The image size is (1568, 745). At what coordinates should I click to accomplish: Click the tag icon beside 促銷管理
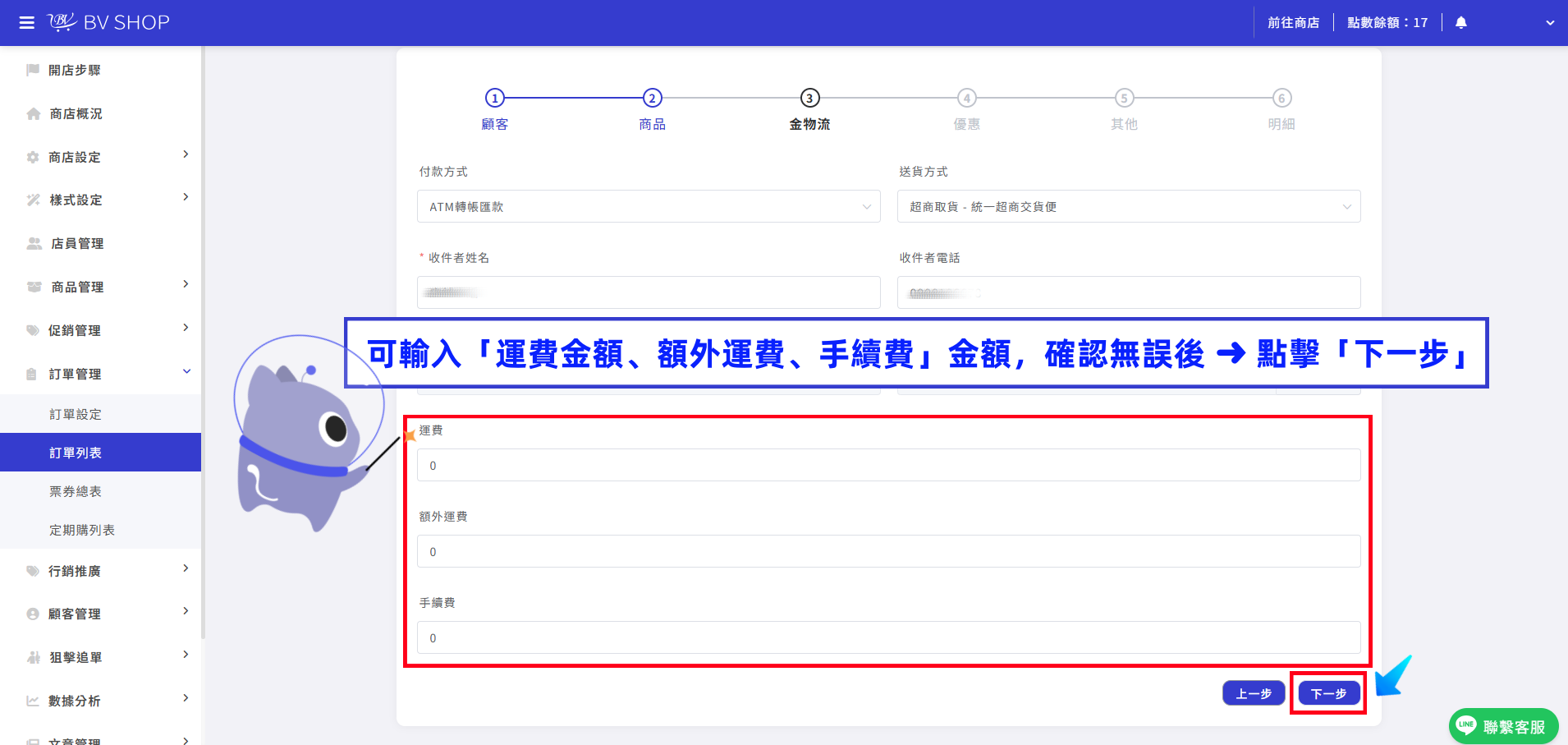point(33,330)
